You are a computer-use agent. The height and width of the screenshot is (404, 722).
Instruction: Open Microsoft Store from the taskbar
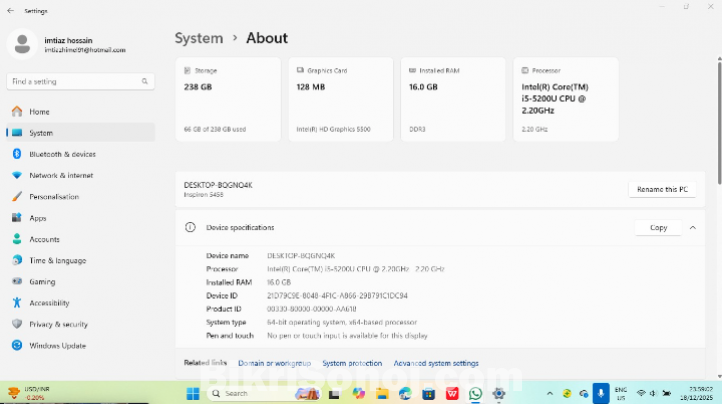tap(429, 393)
